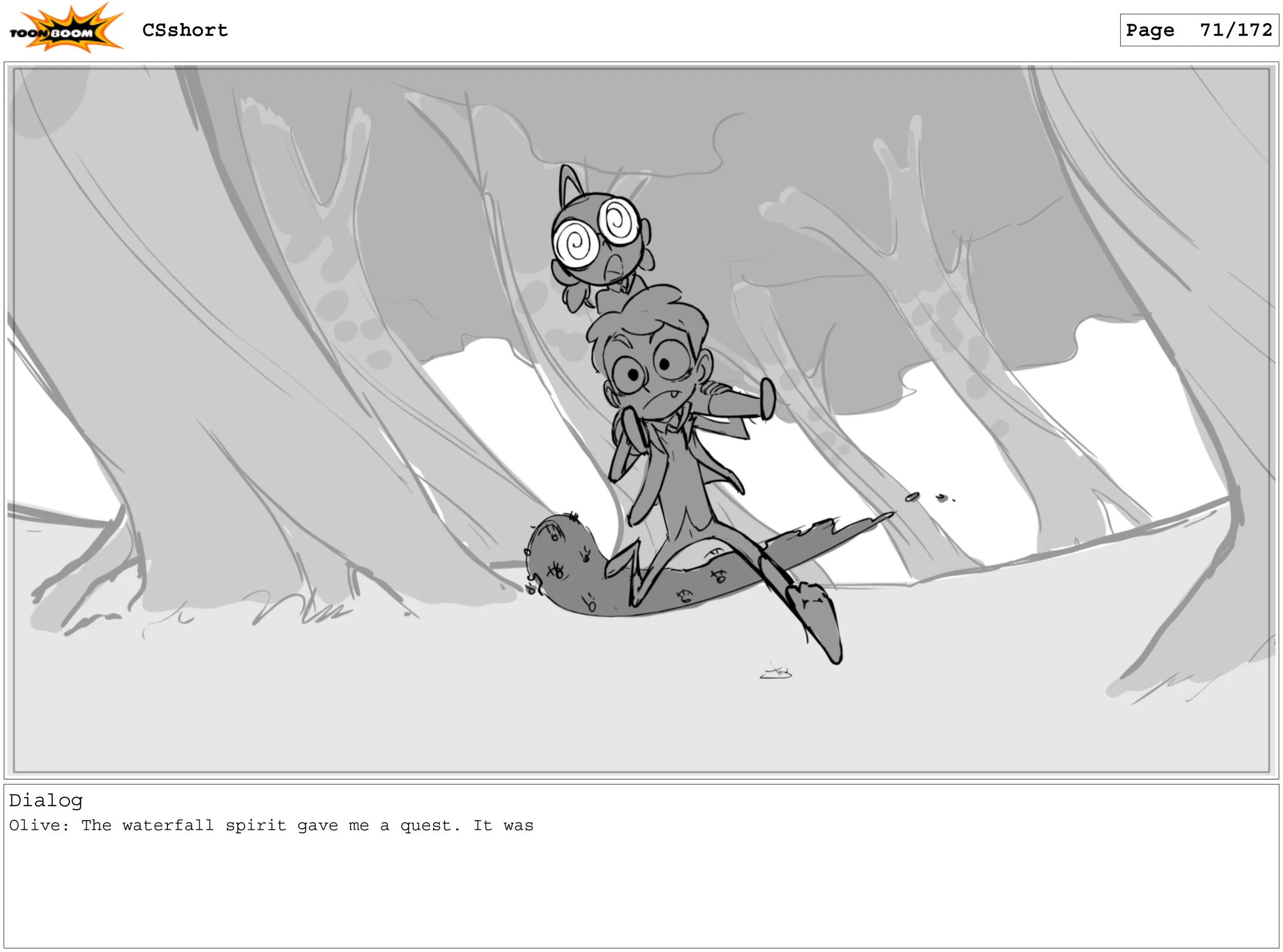This screenshot has height=952, width=1283.
Task: Click the Page 71/172 indicator box
Action: pyautogui.click(x=1199, y=30)
